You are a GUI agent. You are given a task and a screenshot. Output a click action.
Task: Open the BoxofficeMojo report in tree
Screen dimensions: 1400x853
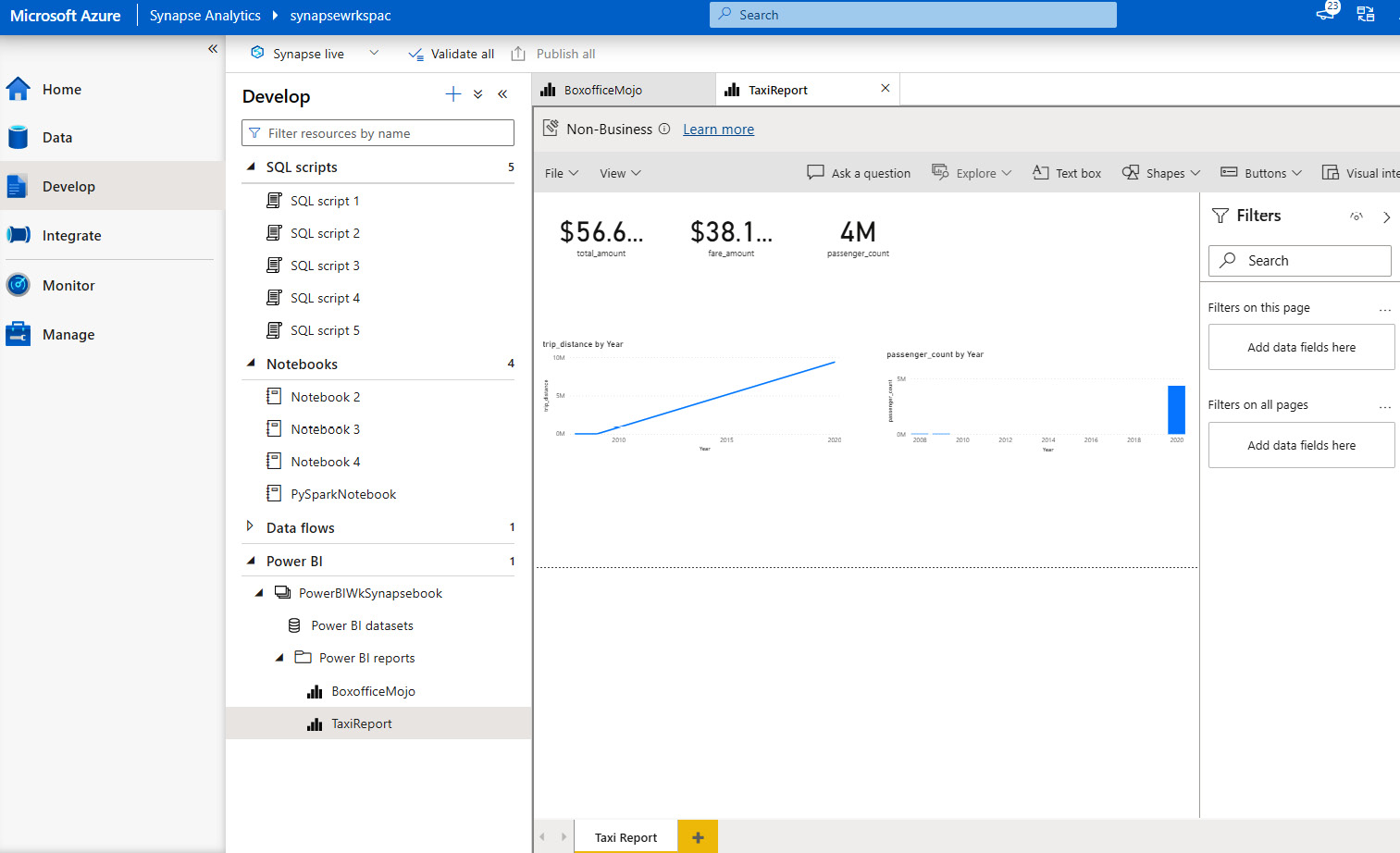point(373,691)
